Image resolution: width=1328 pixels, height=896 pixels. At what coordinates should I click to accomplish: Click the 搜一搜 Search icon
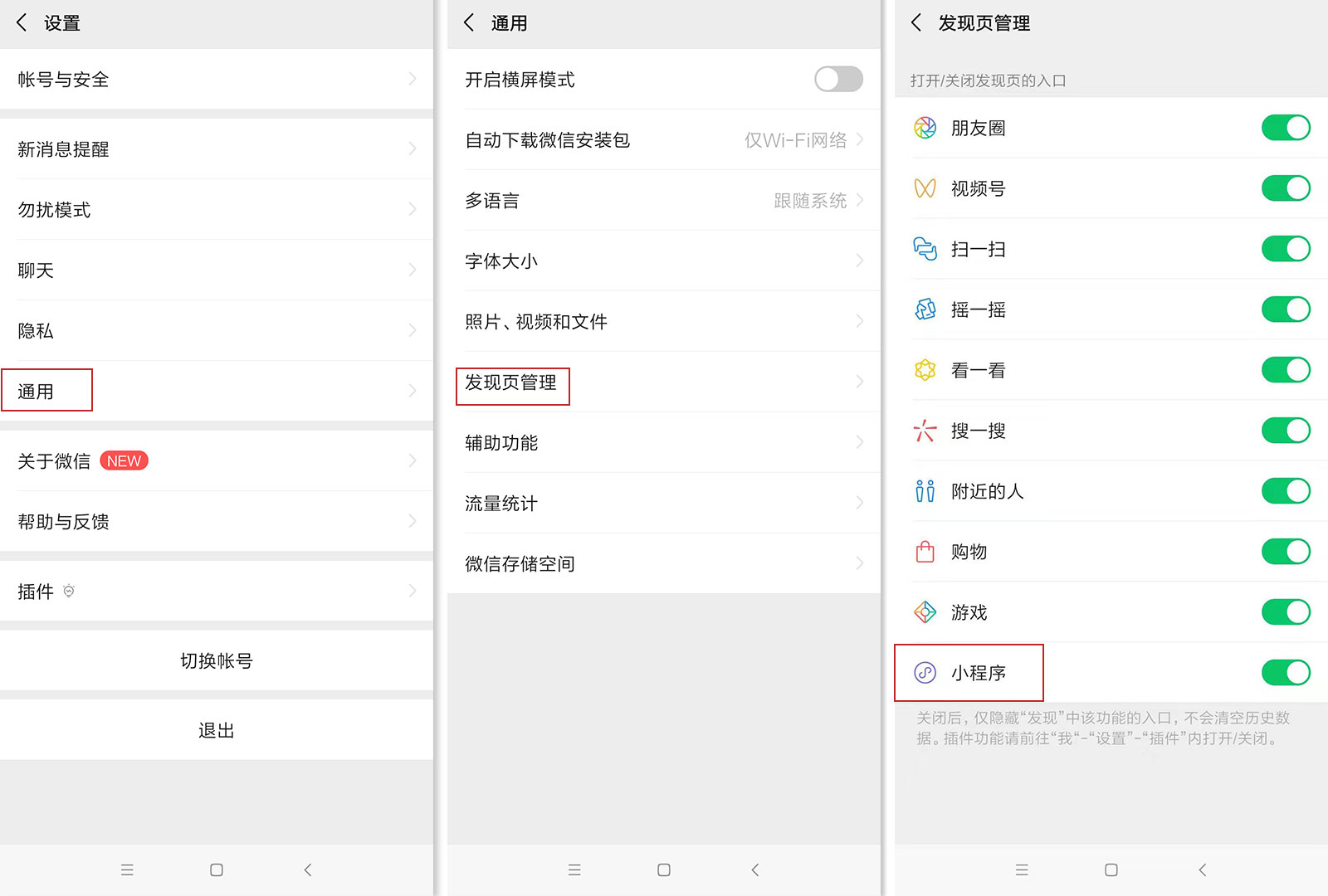coord(925,431)
